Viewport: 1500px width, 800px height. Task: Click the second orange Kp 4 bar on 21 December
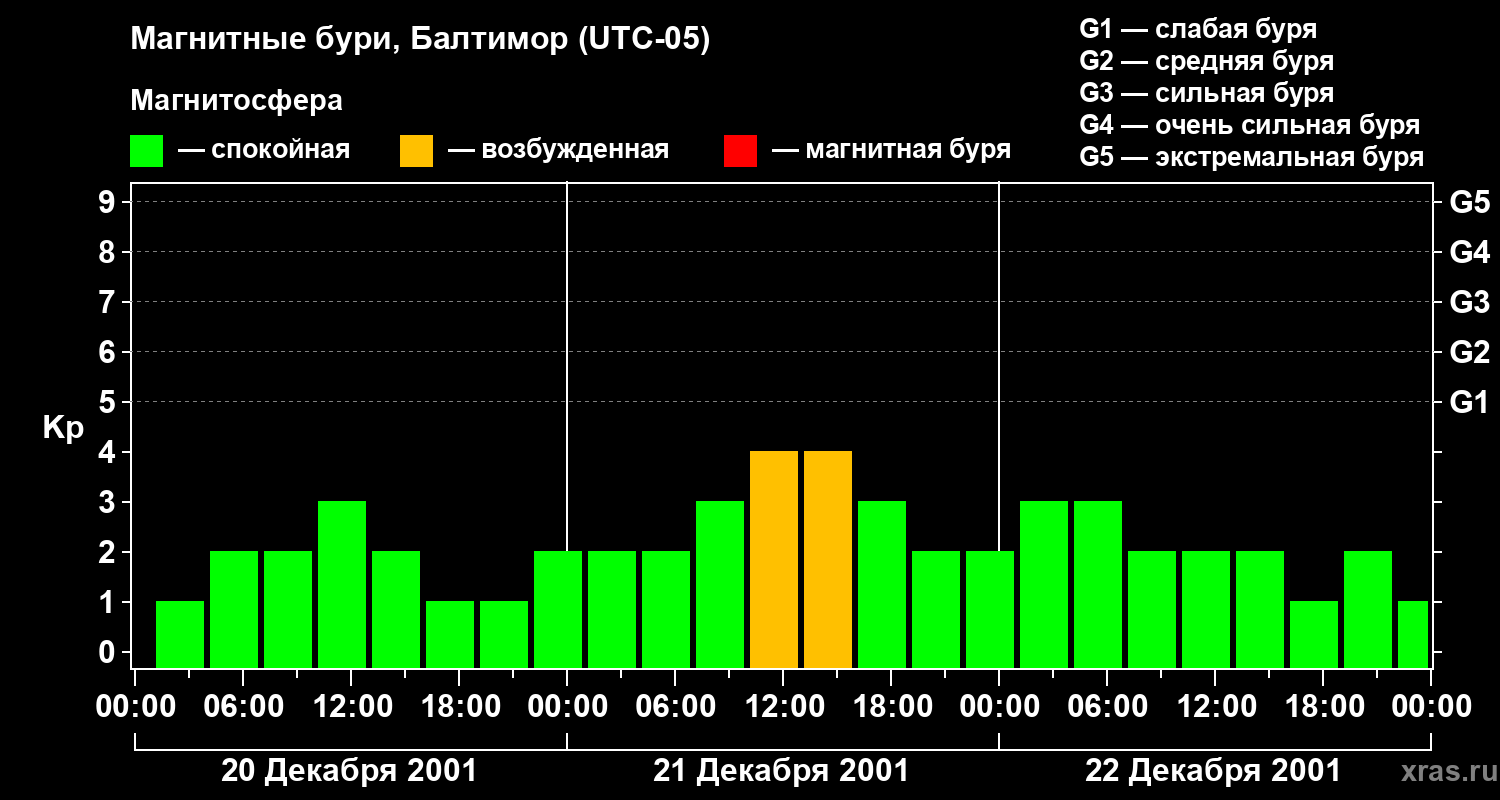[828, 559]
